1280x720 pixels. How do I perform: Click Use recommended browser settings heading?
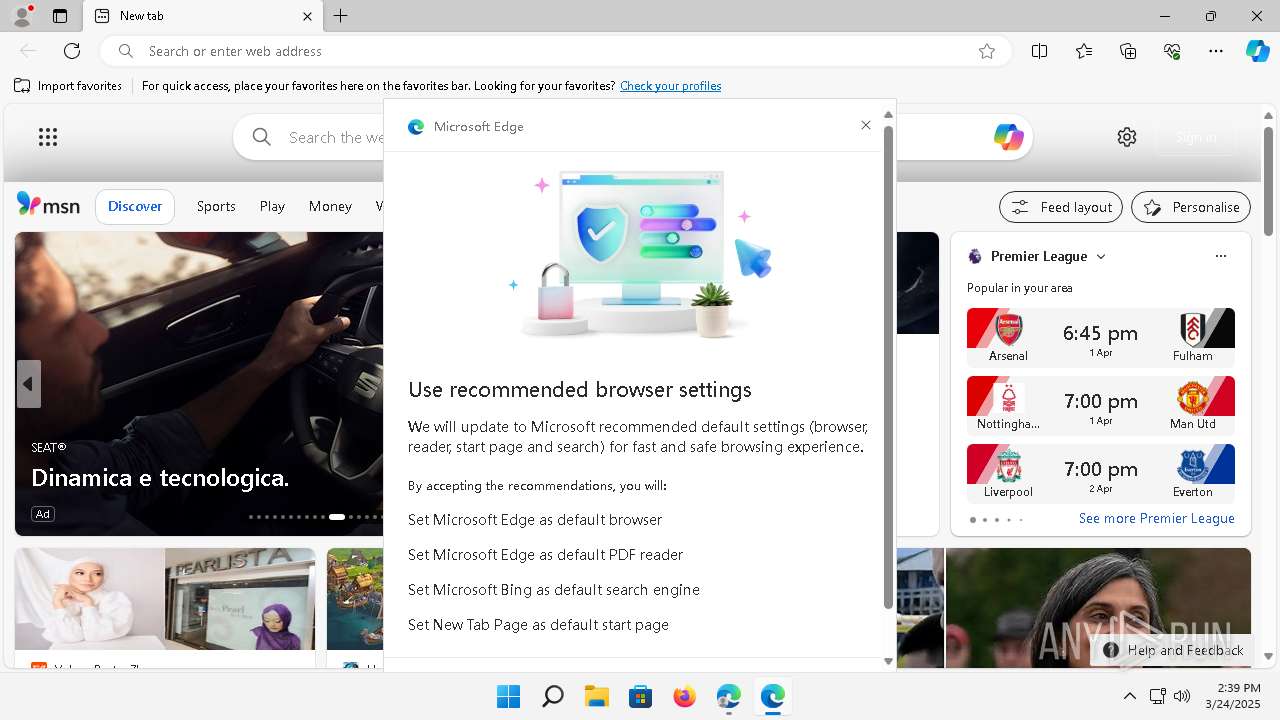580,390
